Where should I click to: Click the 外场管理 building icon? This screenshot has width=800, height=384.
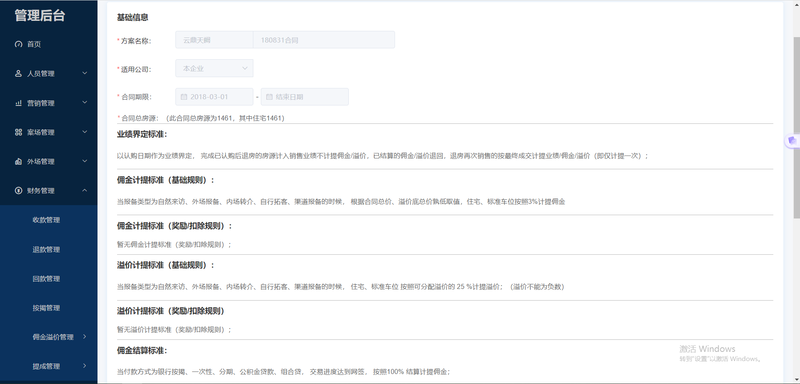pyautogui.click(x=19, y=162)
